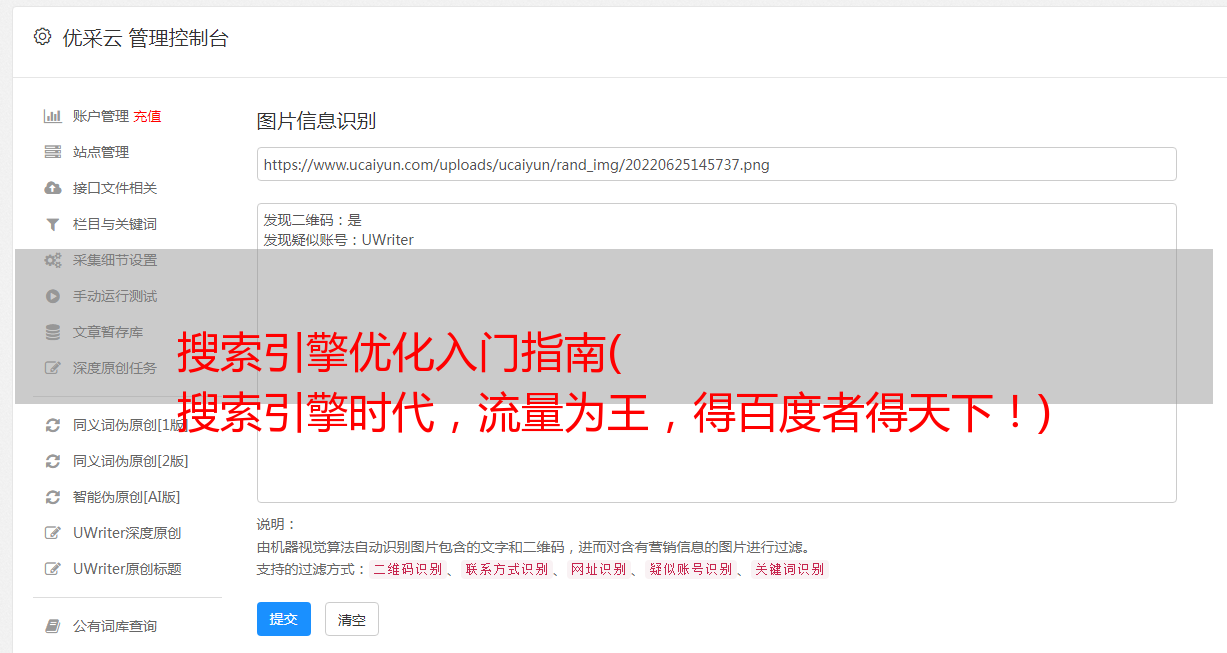Click the edit icon for UWriter原创标题

pyautogui.click(x=53, y=569)
